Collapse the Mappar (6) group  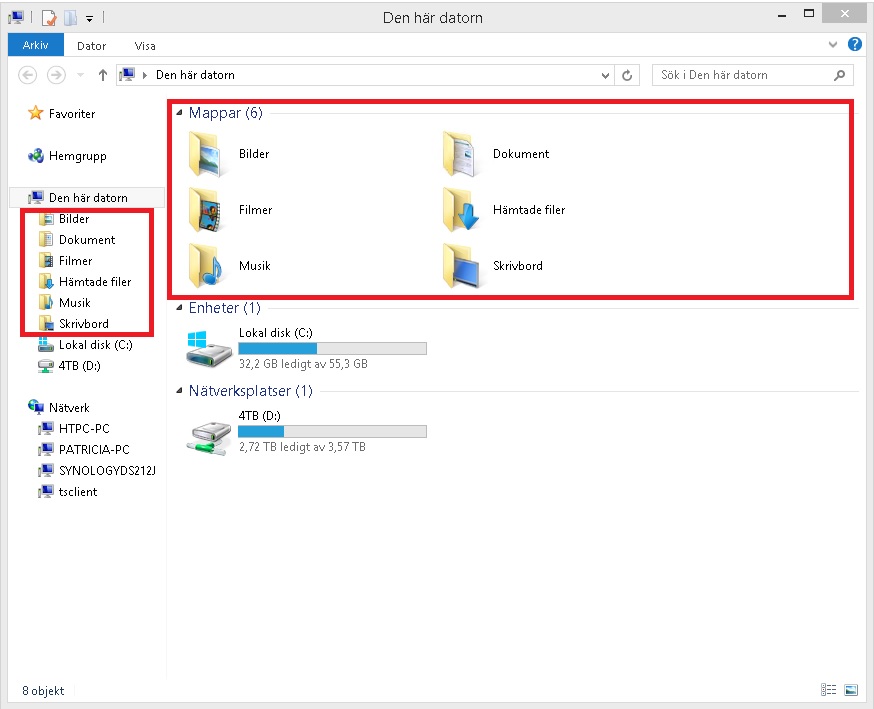[x=179, y=113]
